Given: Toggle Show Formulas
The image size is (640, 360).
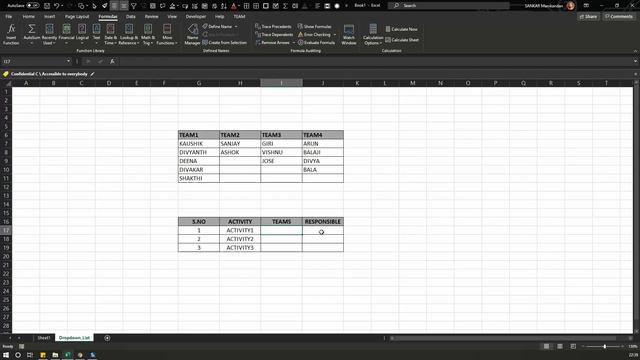Looking at the screenshot, I should 314,27.
